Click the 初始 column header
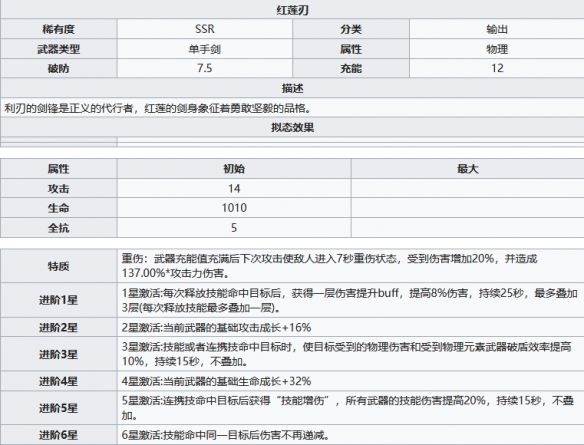 coord(234,169)
